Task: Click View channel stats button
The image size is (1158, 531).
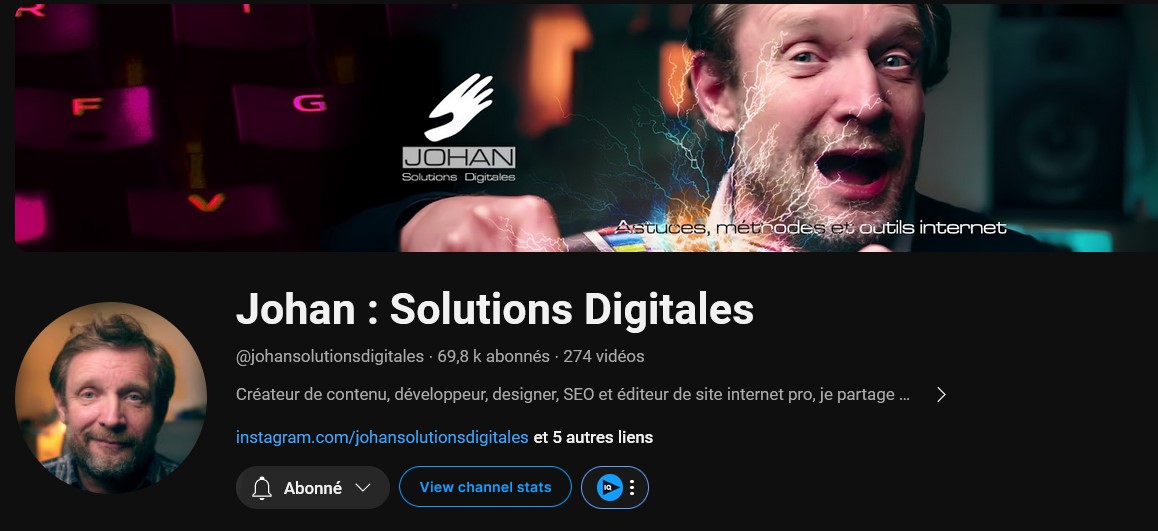Action: (x=485, y=487)
